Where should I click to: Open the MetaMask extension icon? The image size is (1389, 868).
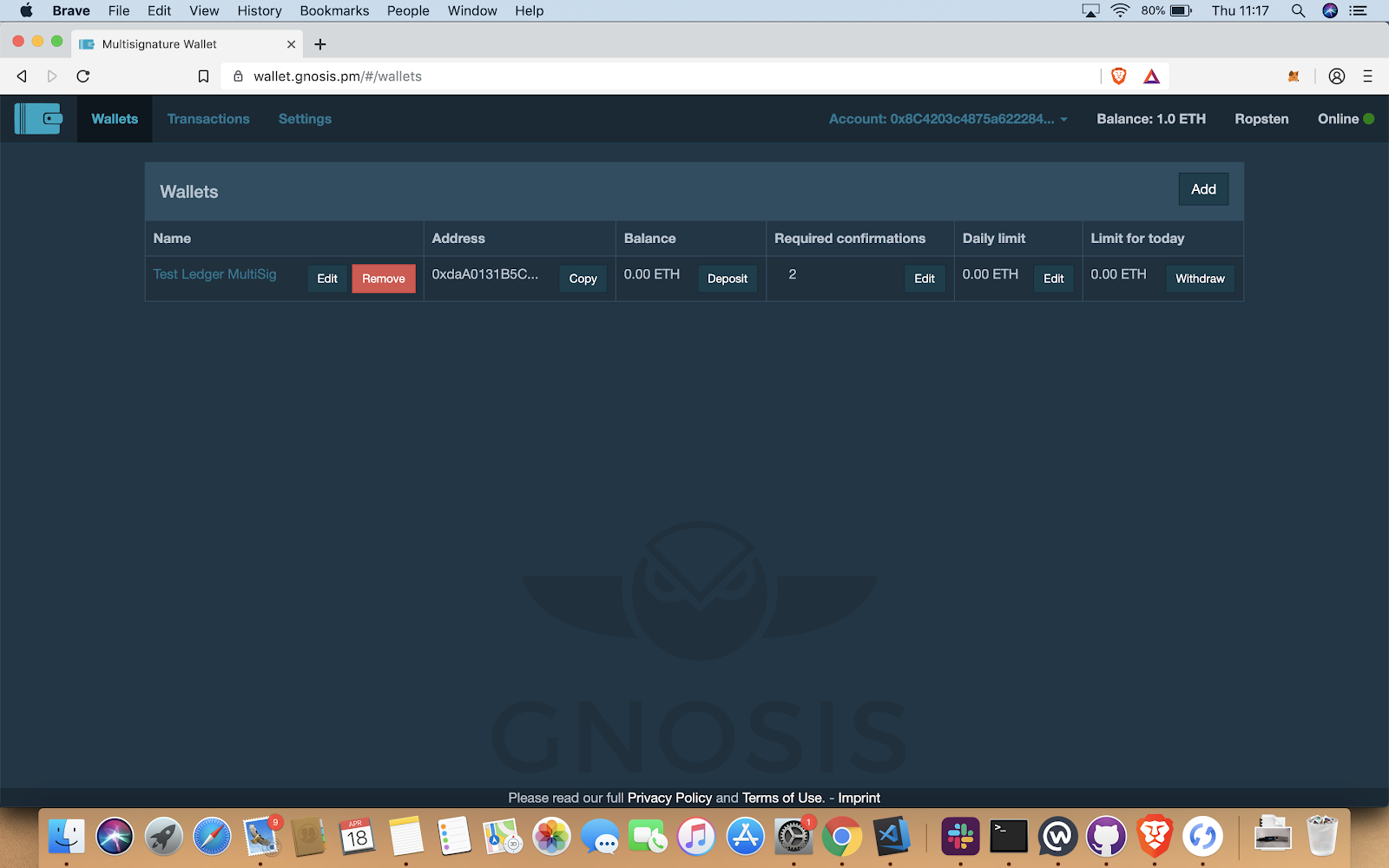[x=1294, y=76]
